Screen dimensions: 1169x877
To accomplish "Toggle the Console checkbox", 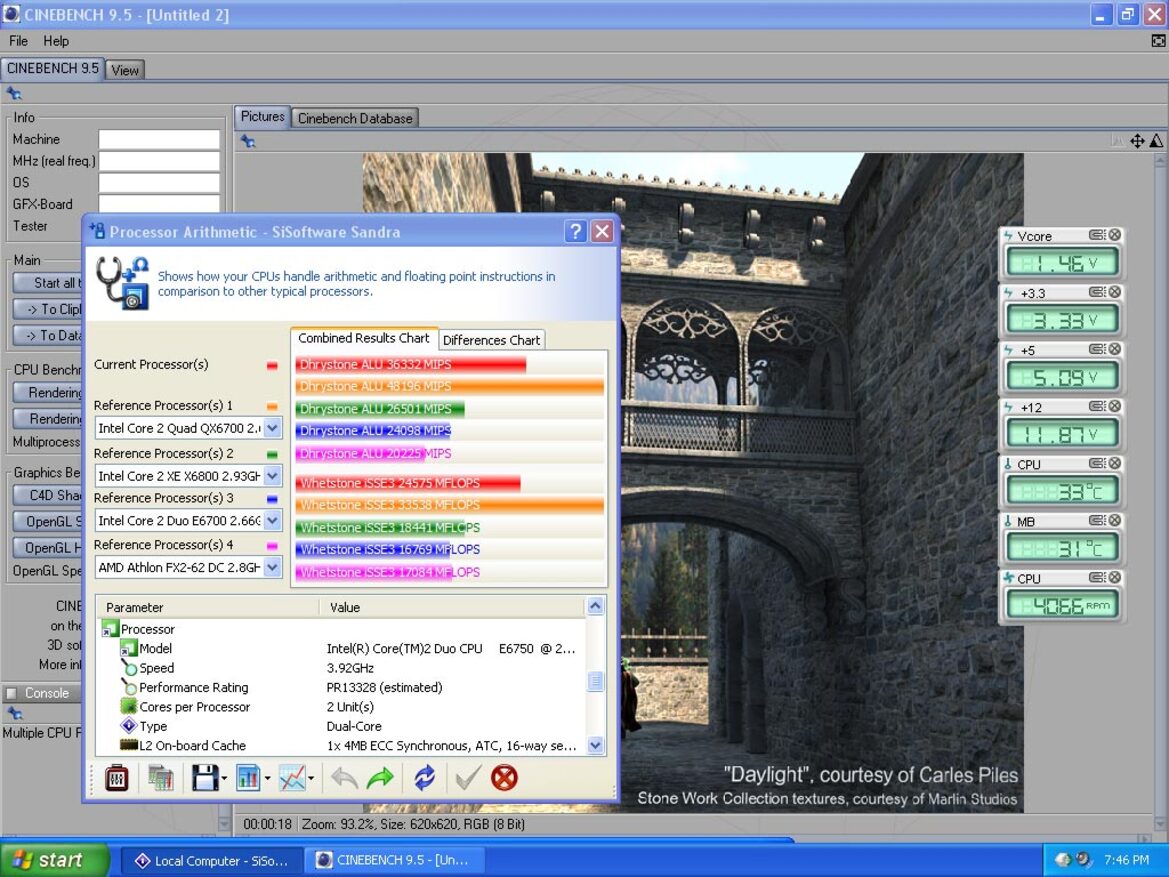I will click(x=11, y=693).
